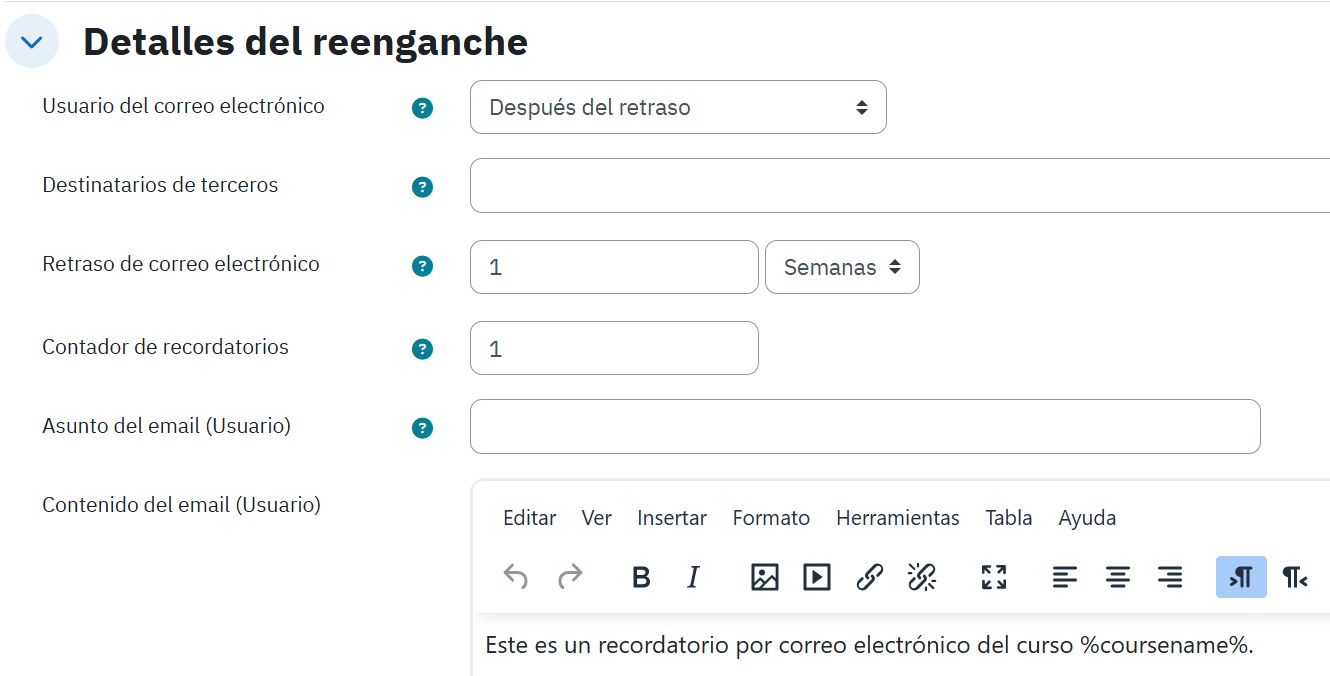This screenshot has height=676, width=1330.
Task: Toggle fullscreen mode in the editor
Action: [993, 577]
